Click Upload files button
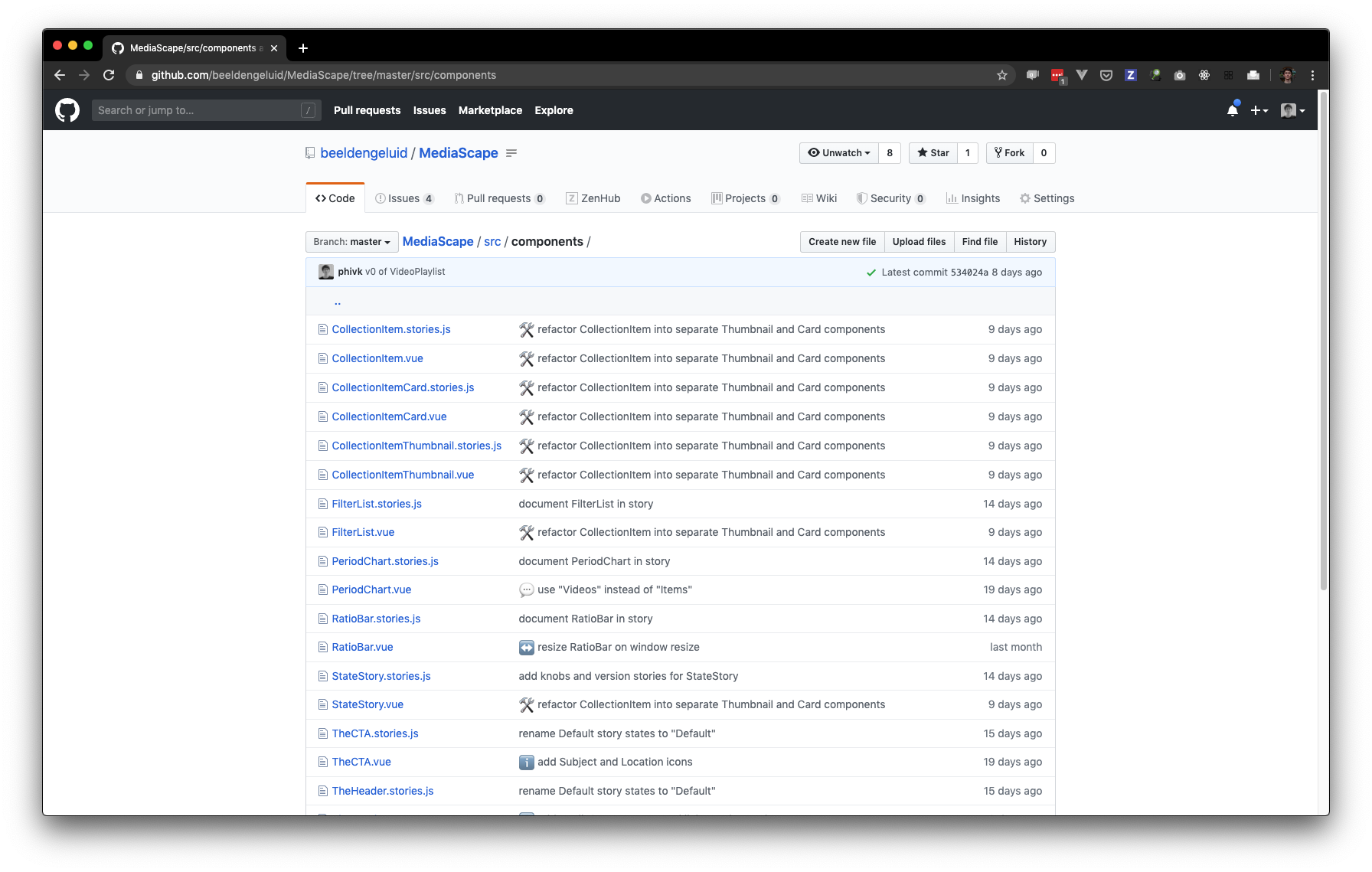 pyautogui.click(x=919, y=242)
